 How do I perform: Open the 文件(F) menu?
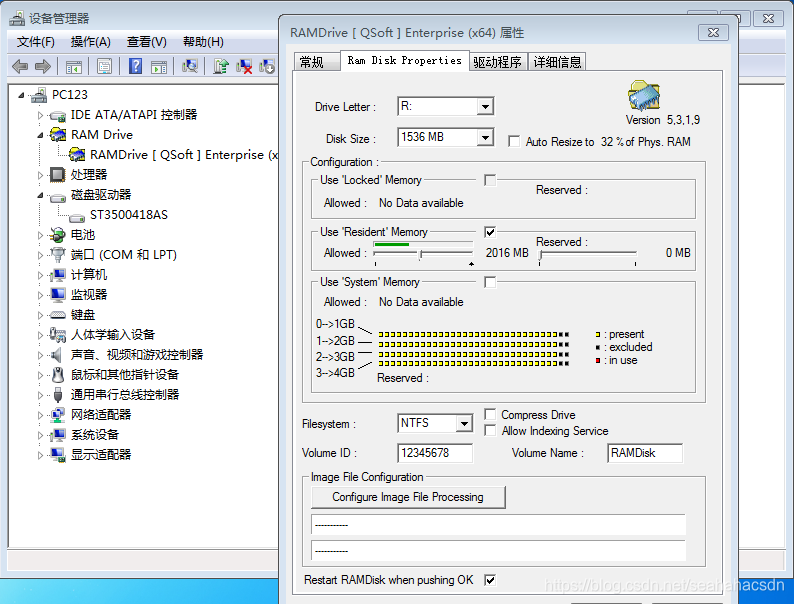[35, 42]
